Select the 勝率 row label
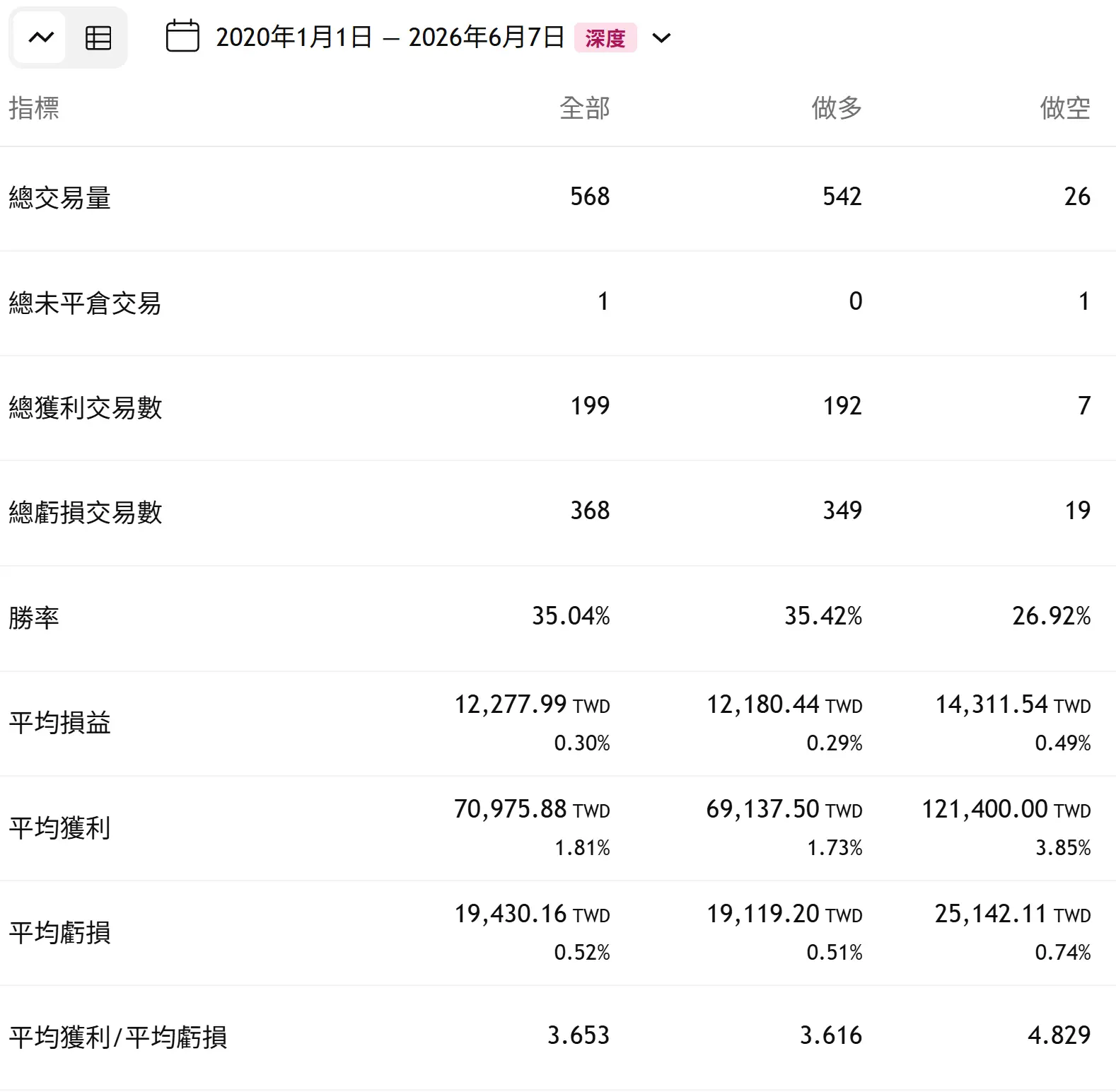1116x1092 pixels. point(34,617)
